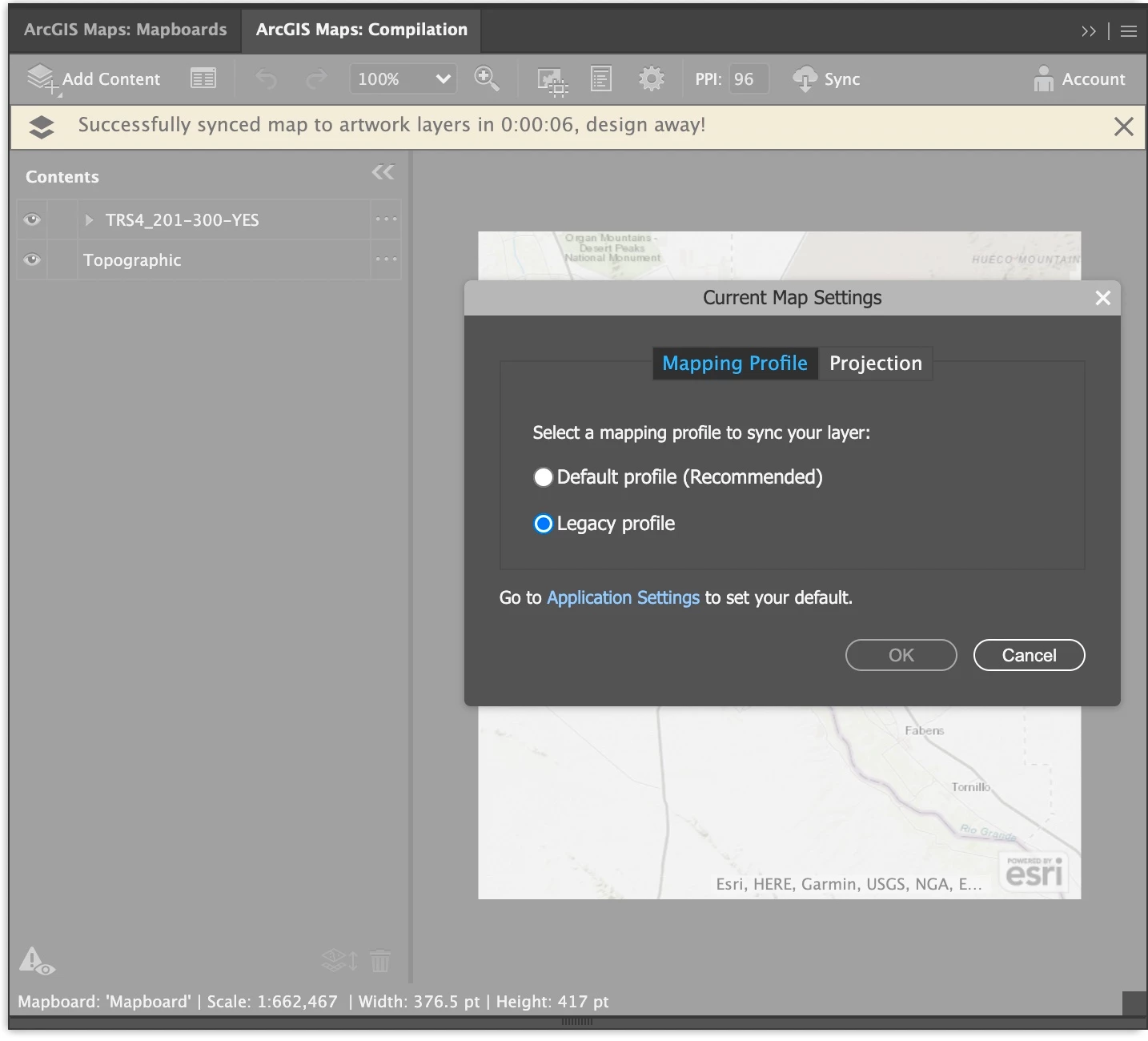Click the Contents panel heading

click(x=62, y=177)
